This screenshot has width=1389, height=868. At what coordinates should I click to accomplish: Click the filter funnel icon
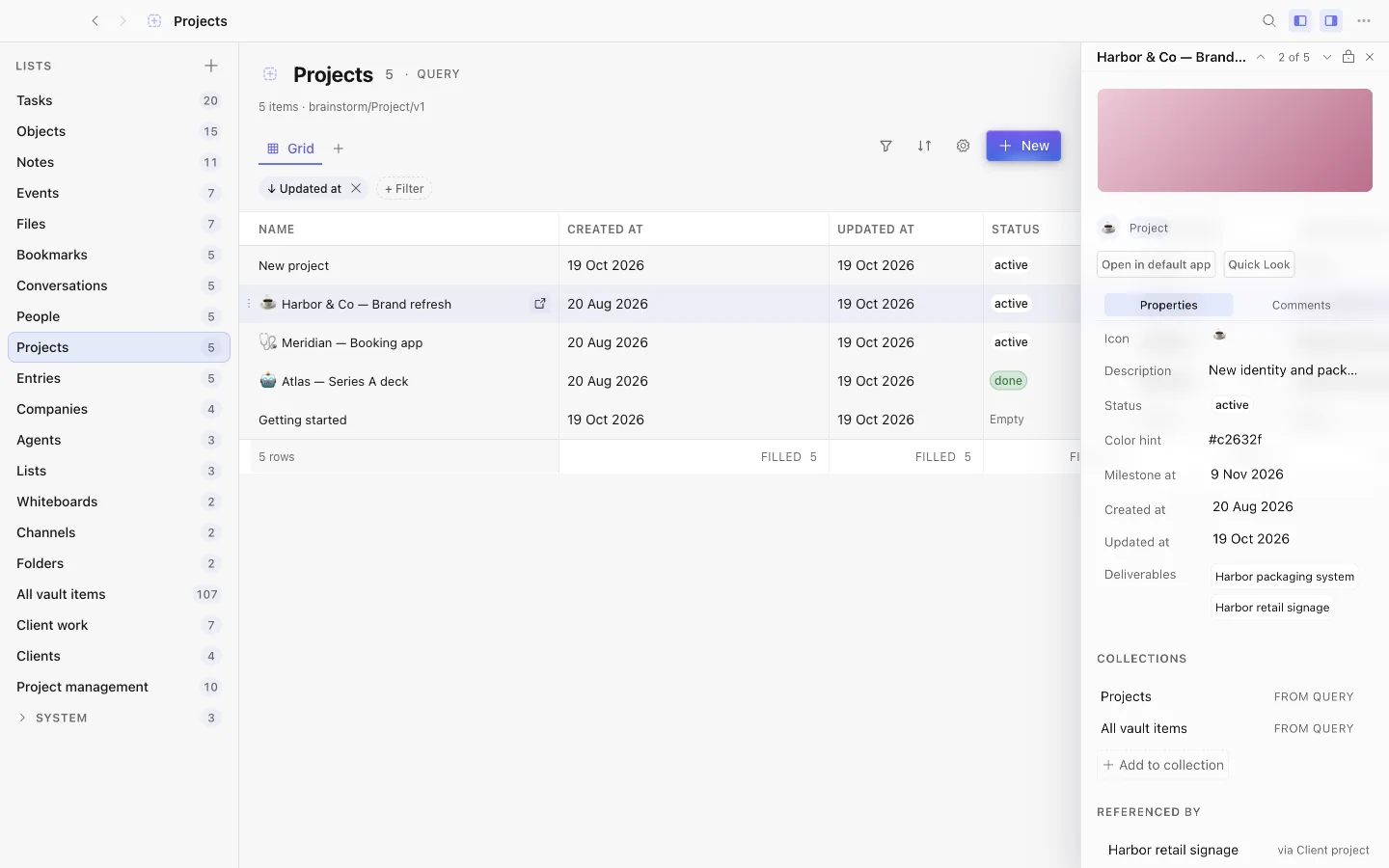click(x=885, y=146)
